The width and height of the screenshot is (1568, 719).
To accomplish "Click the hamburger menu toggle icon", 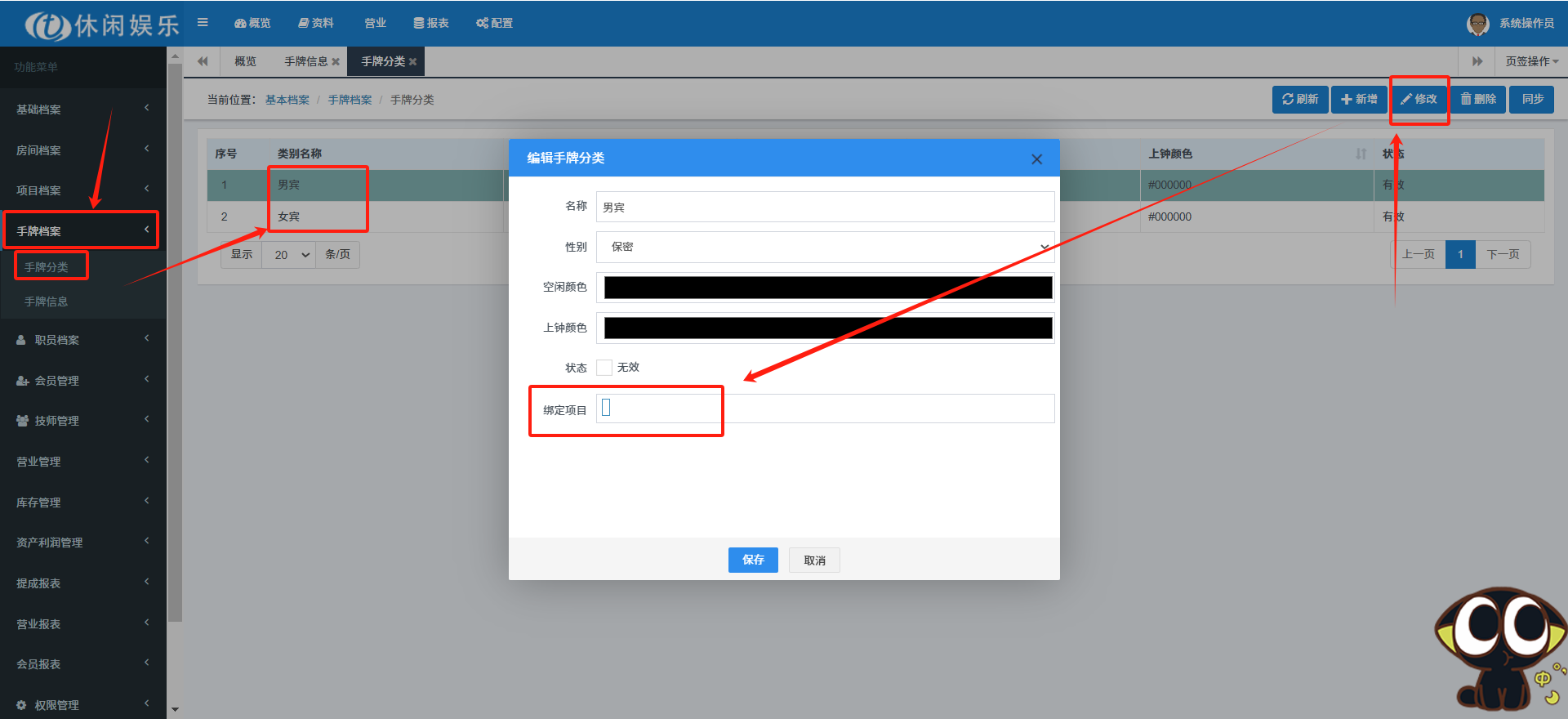I will (203, 23).
